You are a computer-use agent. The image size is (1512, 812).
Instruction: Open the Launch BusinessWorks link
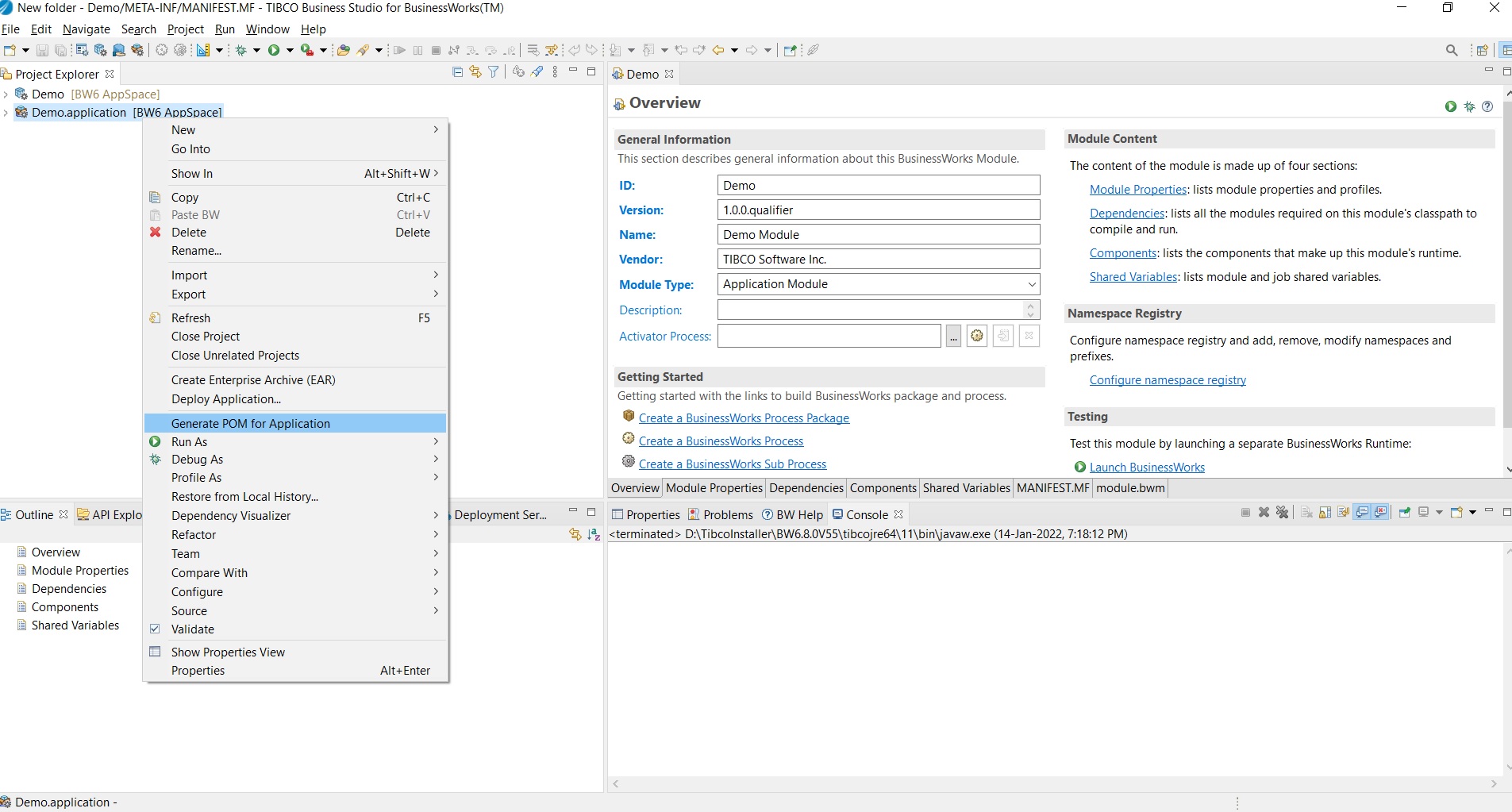tap(1147, 468)
